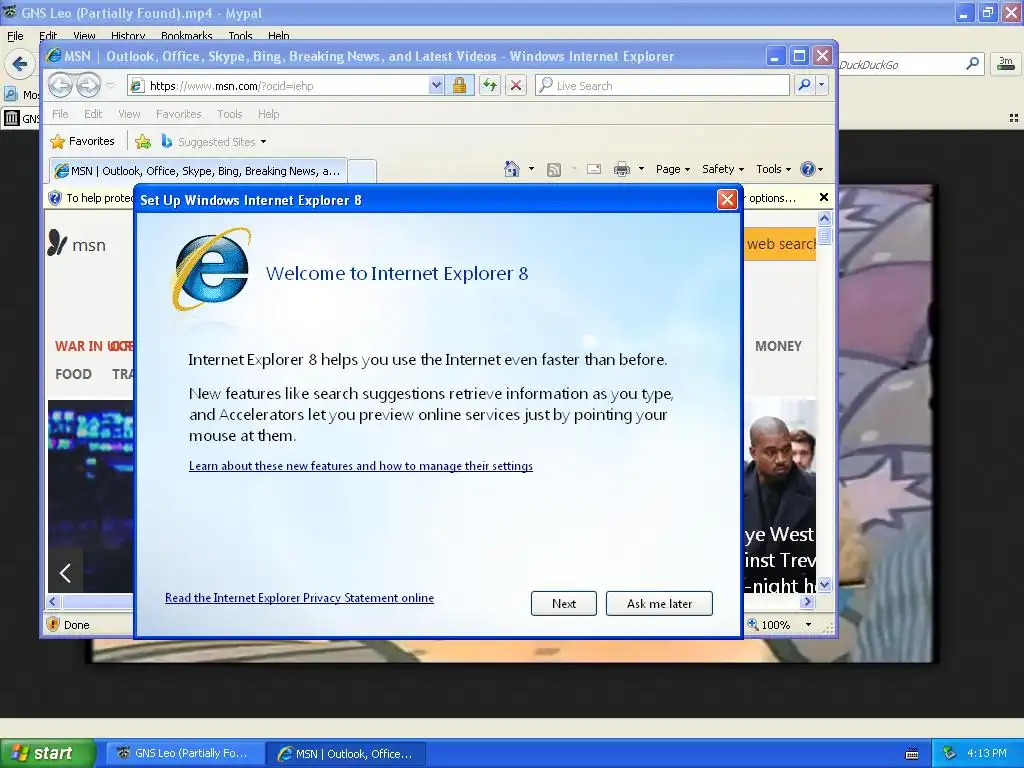This screenshot has height=768, width=1024.
Task: Click the Live Search magnifier button
Action: click(805, 86)
